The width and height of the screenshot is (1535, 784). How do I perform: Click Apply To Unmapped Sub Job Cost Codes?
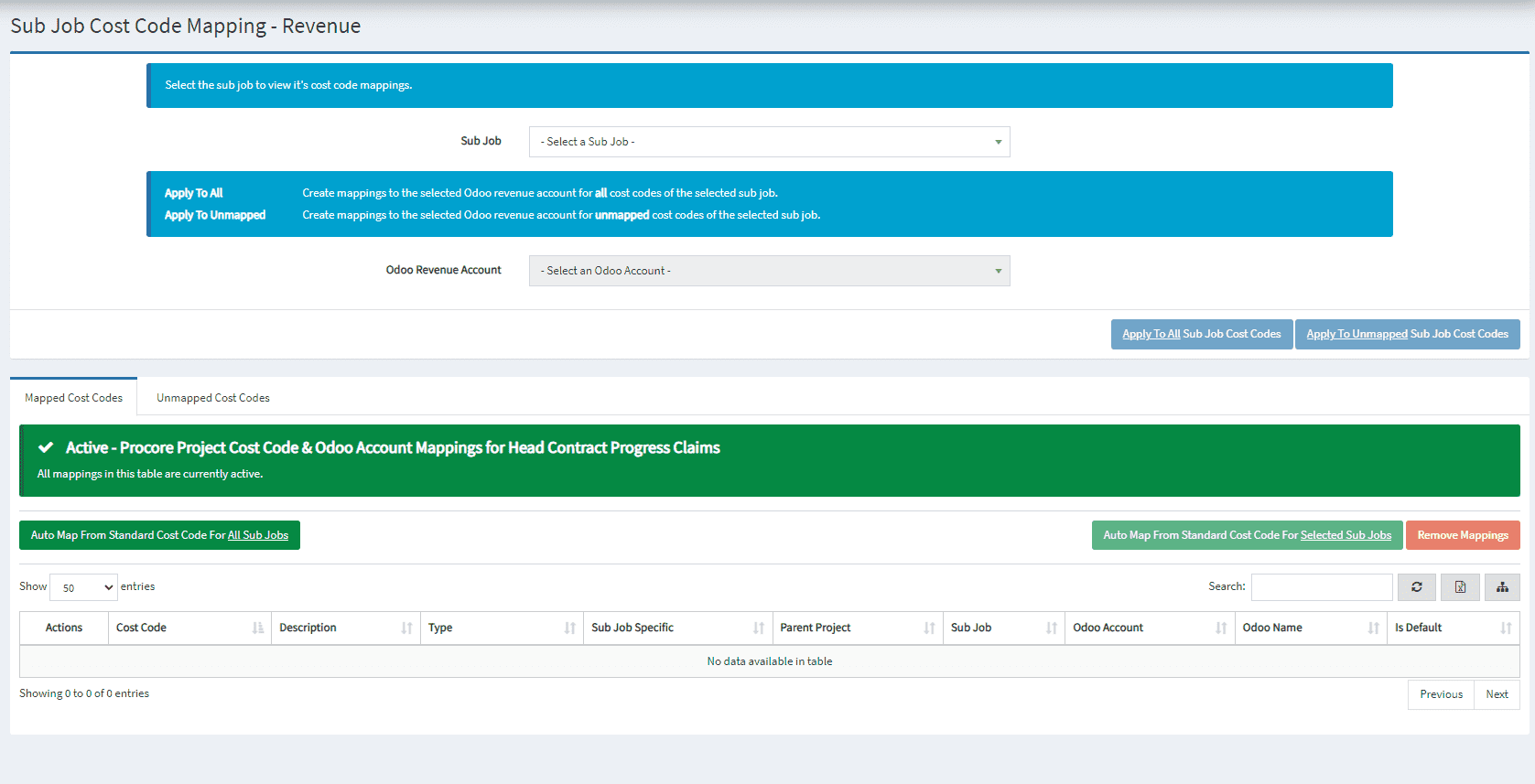click(1407, 334)
